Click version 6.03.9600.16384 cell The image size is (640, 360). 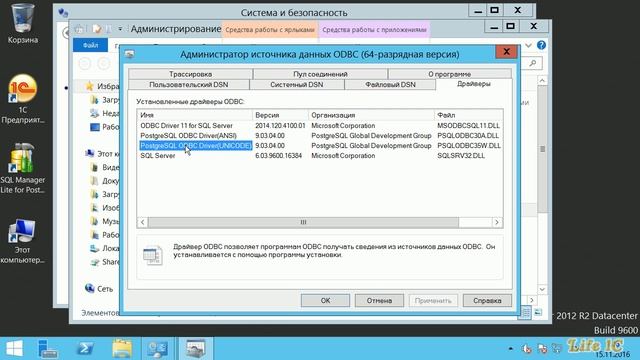click(278, 156)
